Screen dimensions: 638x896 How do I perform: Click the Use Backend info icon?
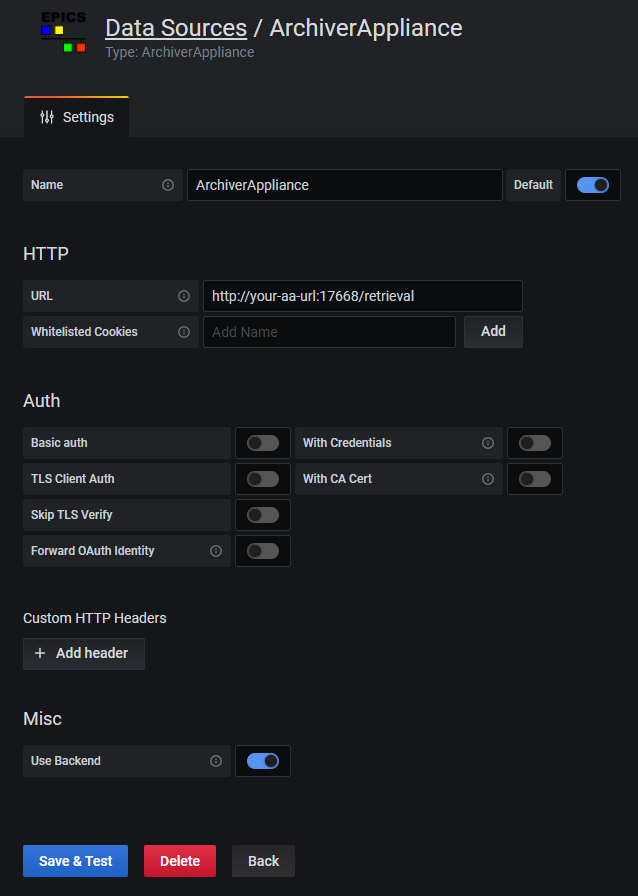pyautogui.click(x=216, y=761)
